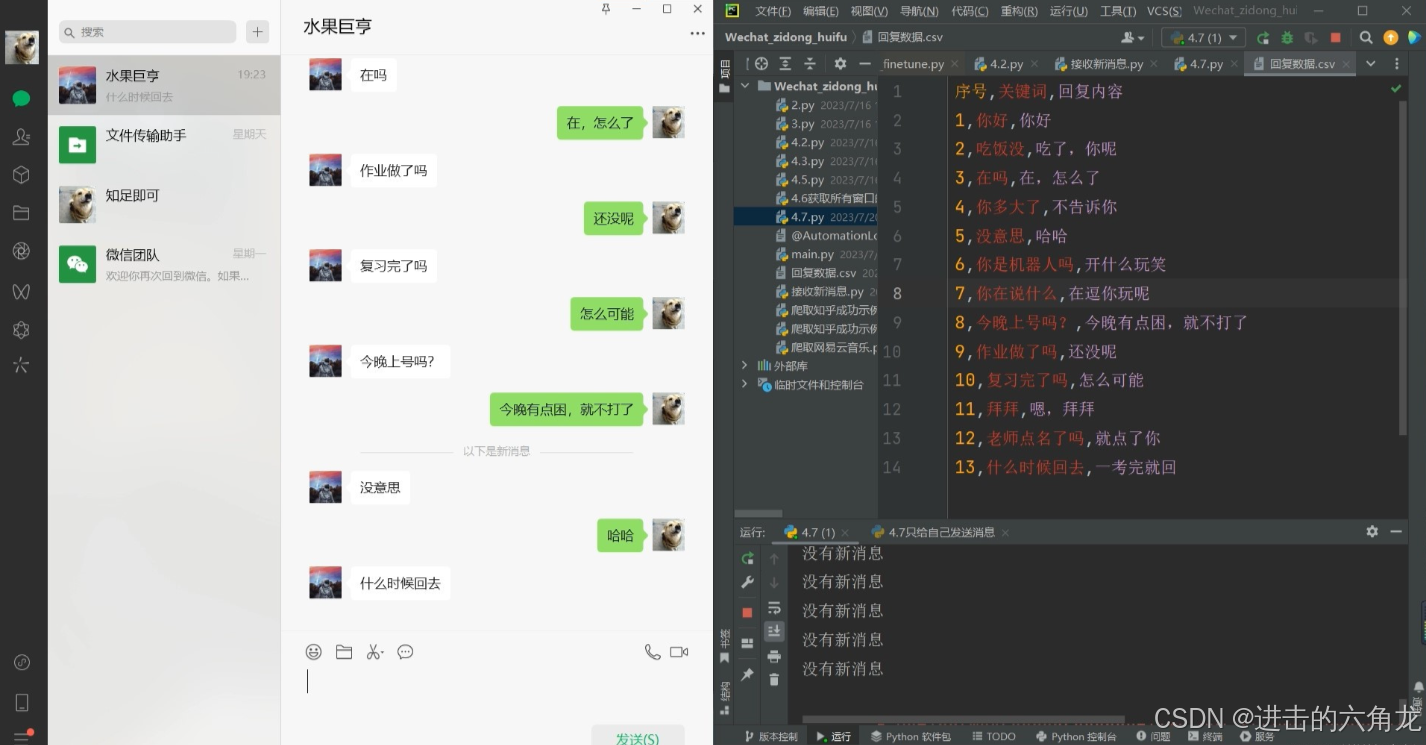
Task: Open WeChat favorites cube icon
Action: coord(21,175)
